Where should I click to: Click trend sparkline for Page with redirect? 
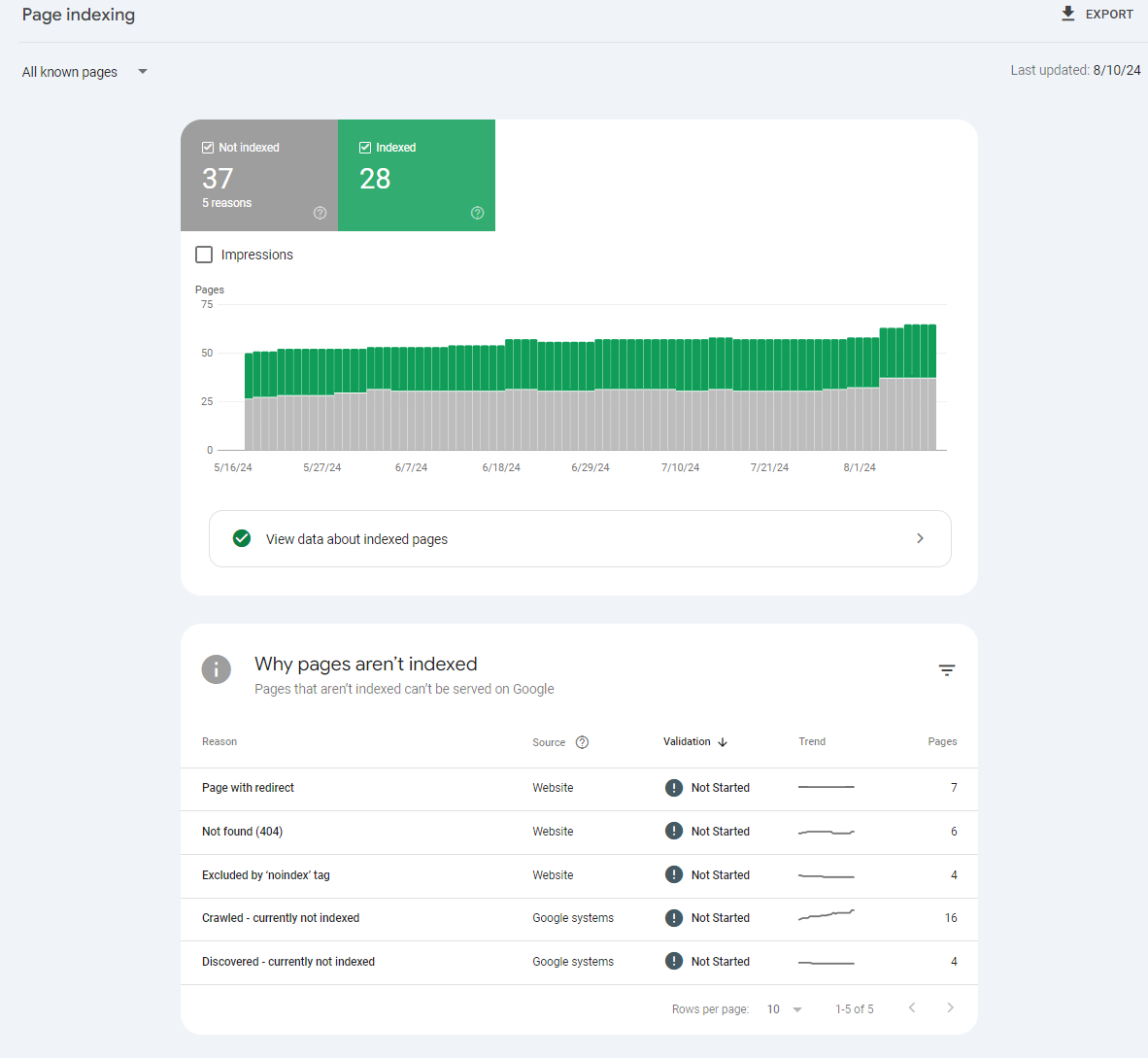click(826, 787)
